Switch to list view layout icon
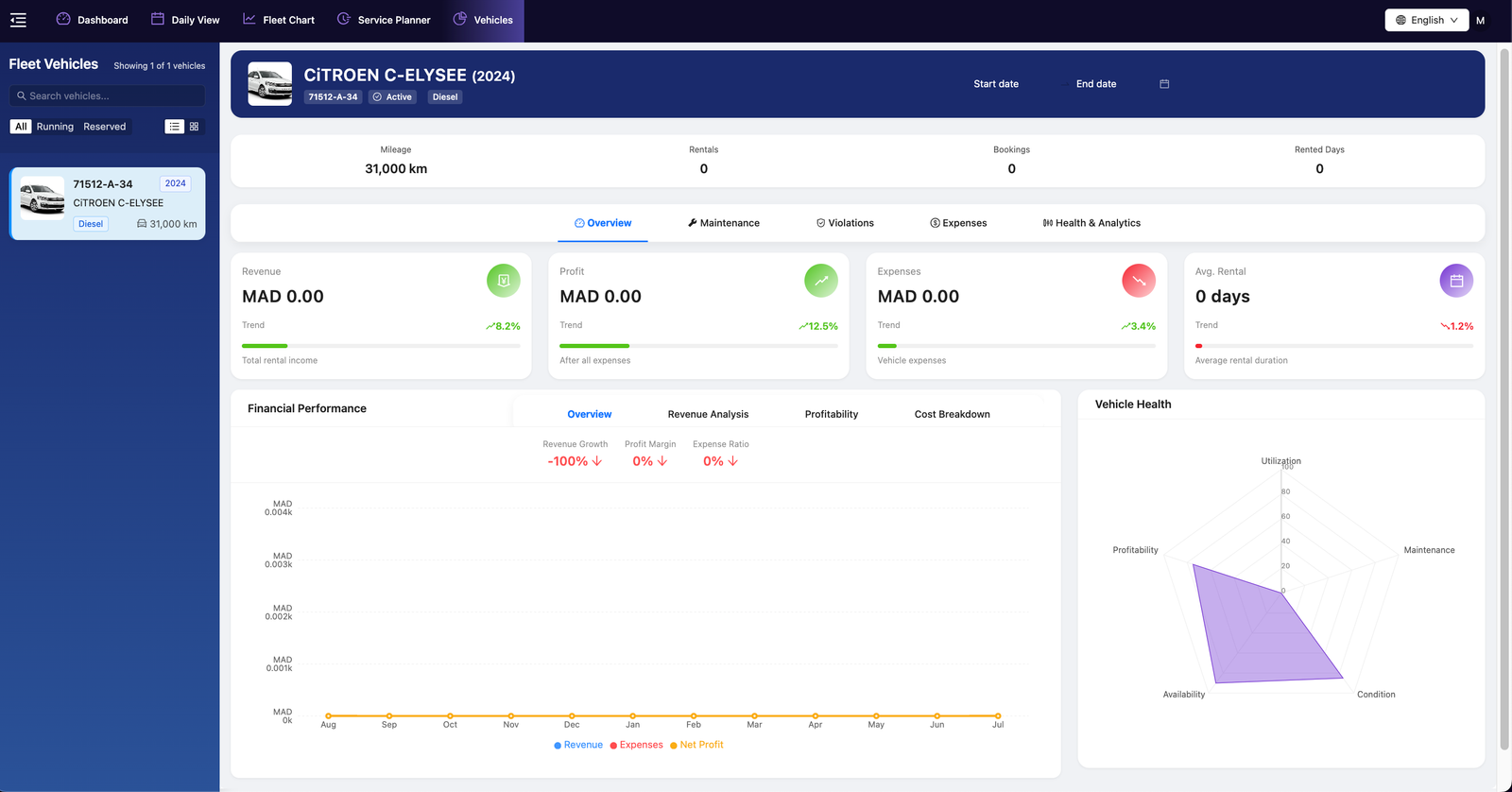Screen dimensions: 1512x792 (x=175, y=127)
